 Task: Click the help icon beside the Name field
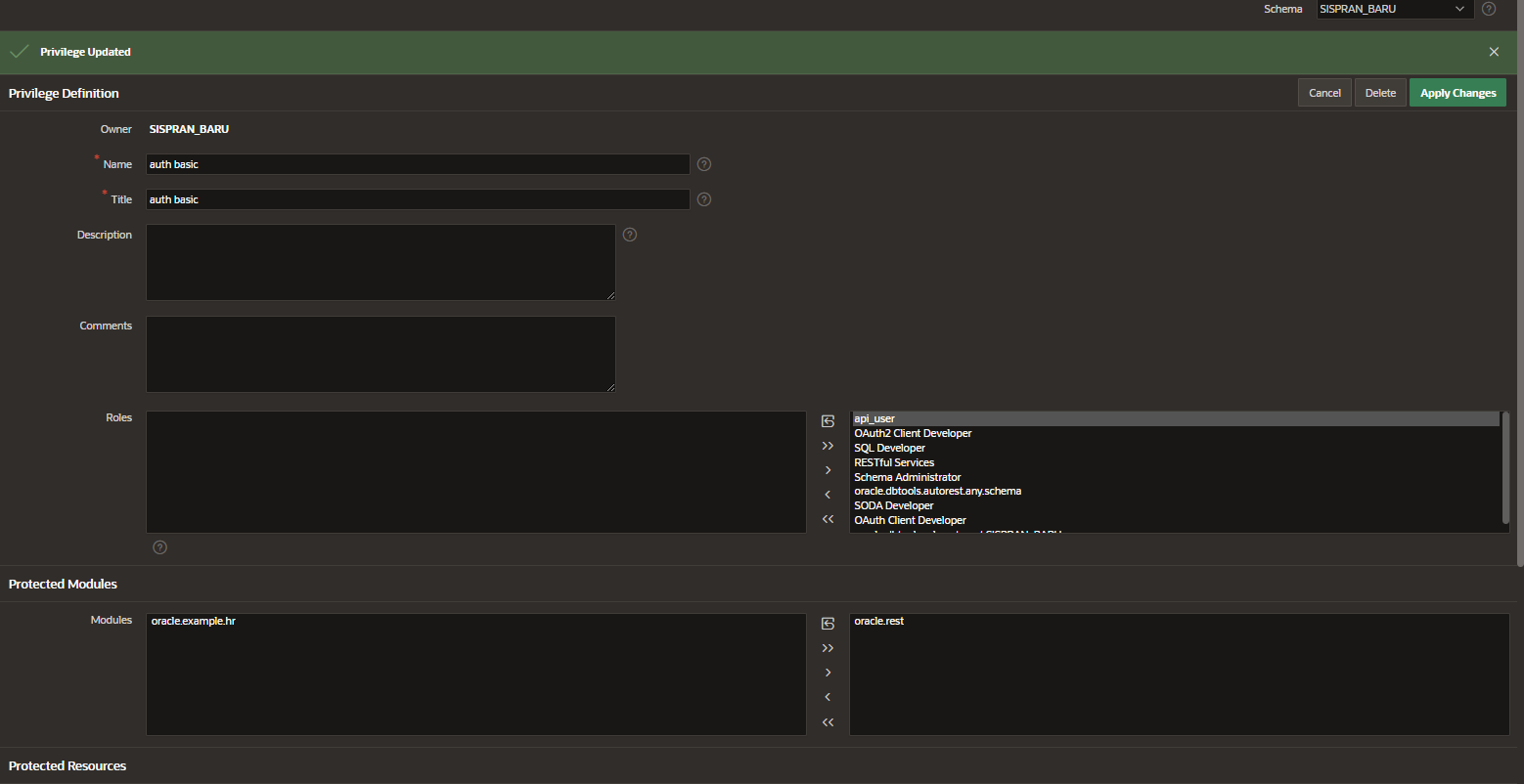coord(703,164)
